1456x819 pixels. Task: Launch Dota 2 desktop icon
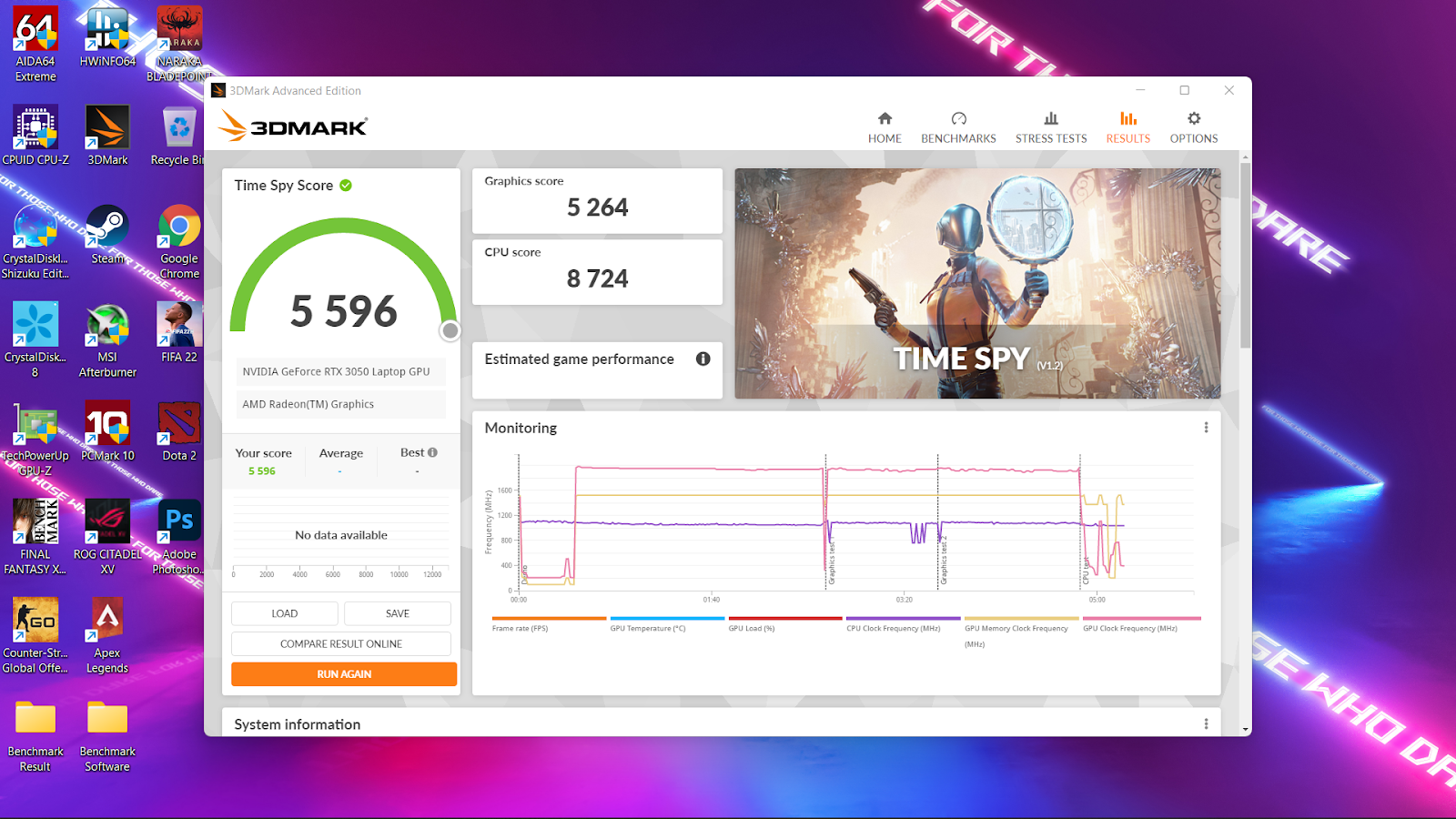pos(179,430)
